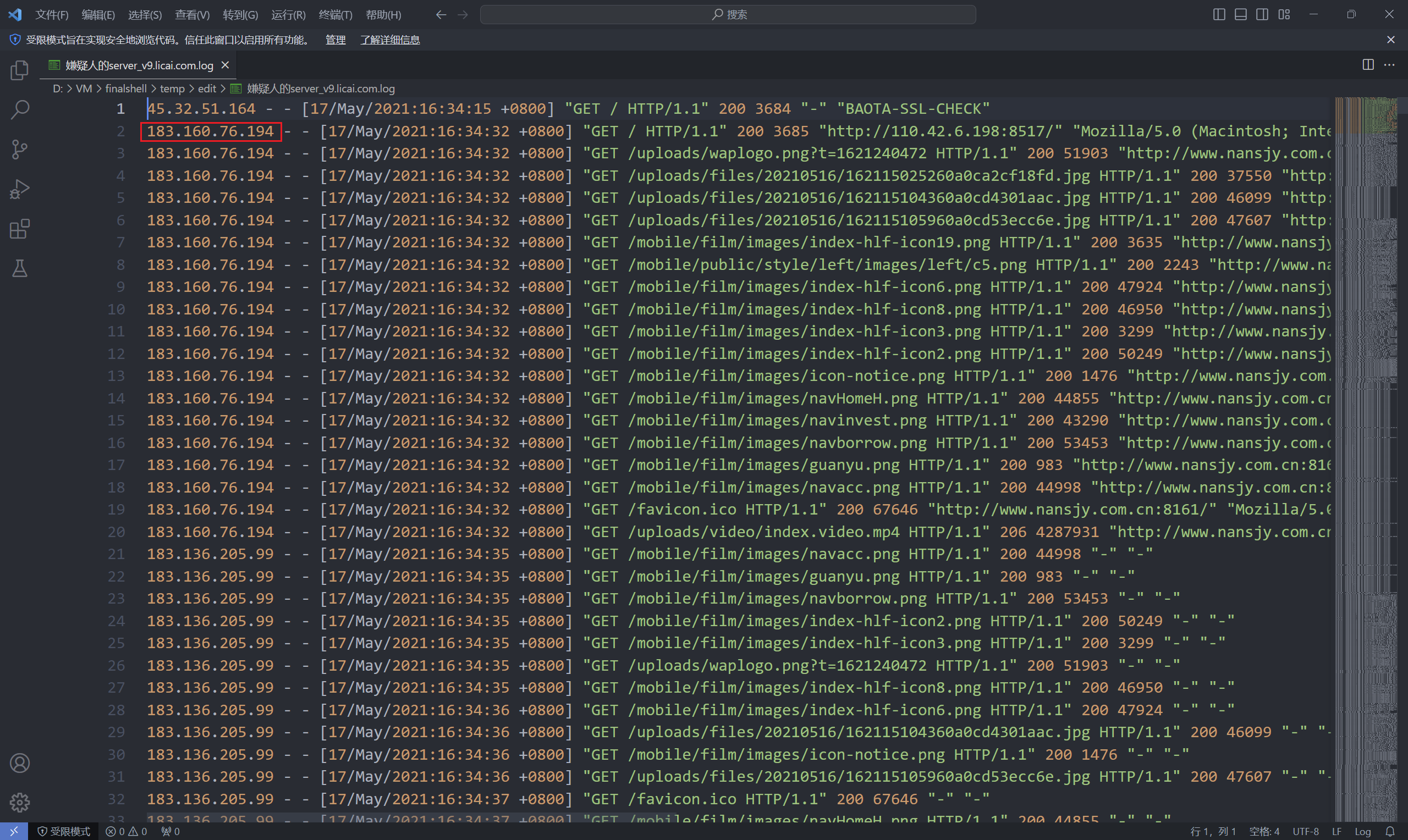The height and width of the screenshot is (840, 1408).
Task: Change indentation via 空格: 4
Action: [1264, 831]
